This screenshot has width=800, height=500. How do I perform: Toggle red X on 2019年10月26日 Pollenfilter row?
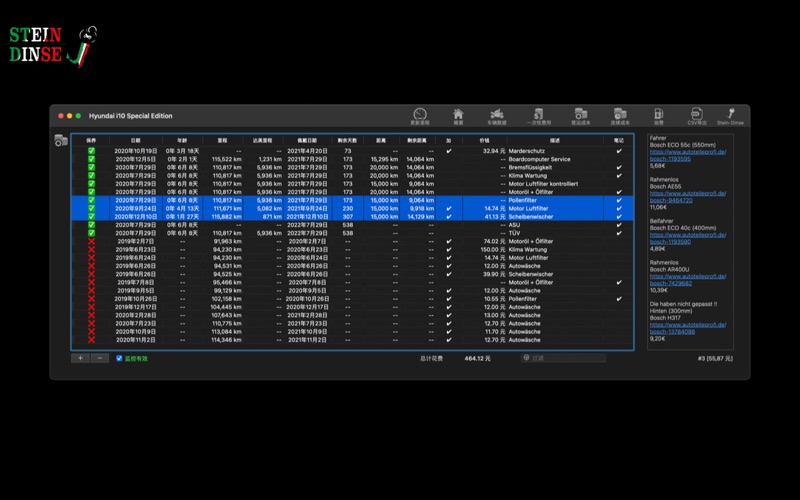(x=91, y=299)
